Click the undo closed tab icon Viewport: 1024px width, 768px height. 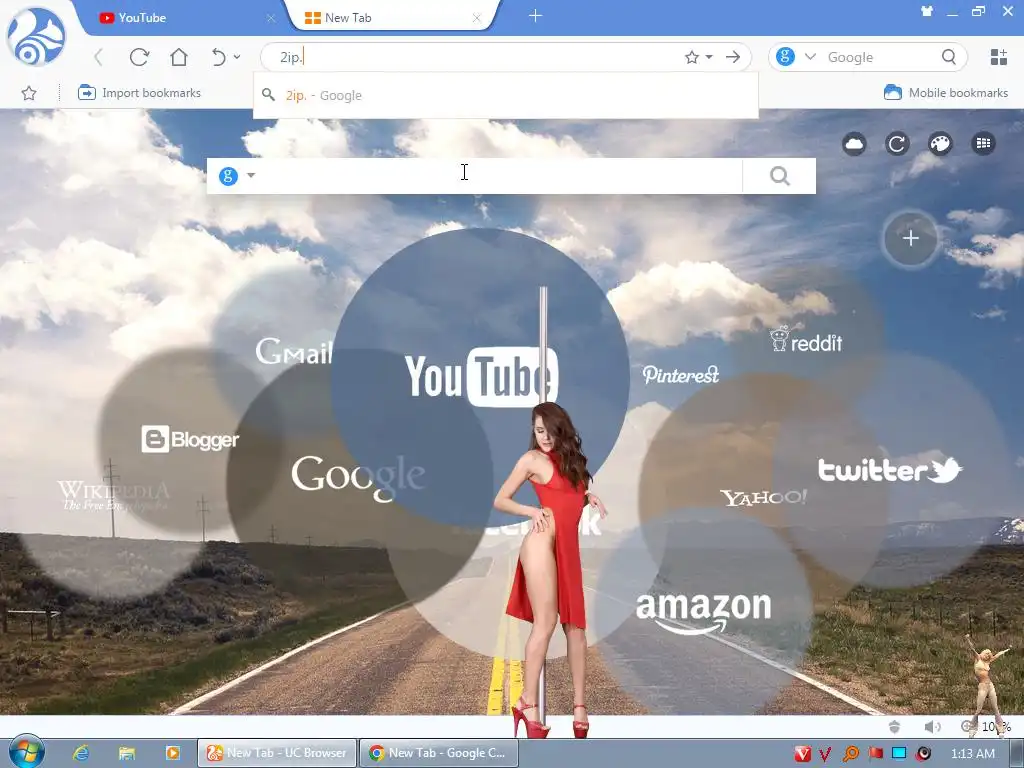219,57
